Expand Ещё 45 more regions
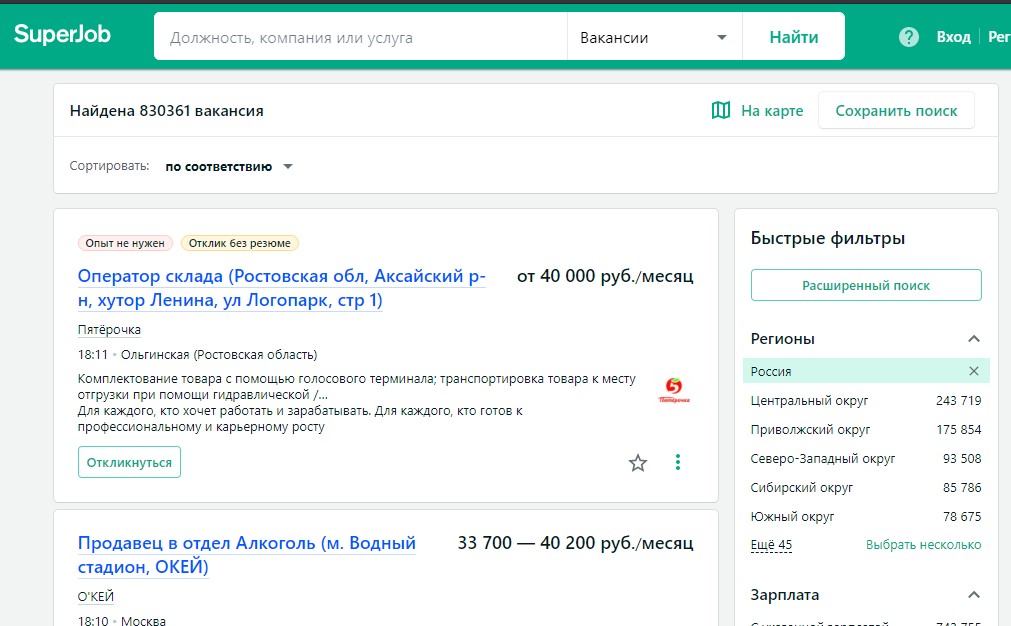Image resolution: width=1011 pixels, height=626 pixels. tap(771, 545)
